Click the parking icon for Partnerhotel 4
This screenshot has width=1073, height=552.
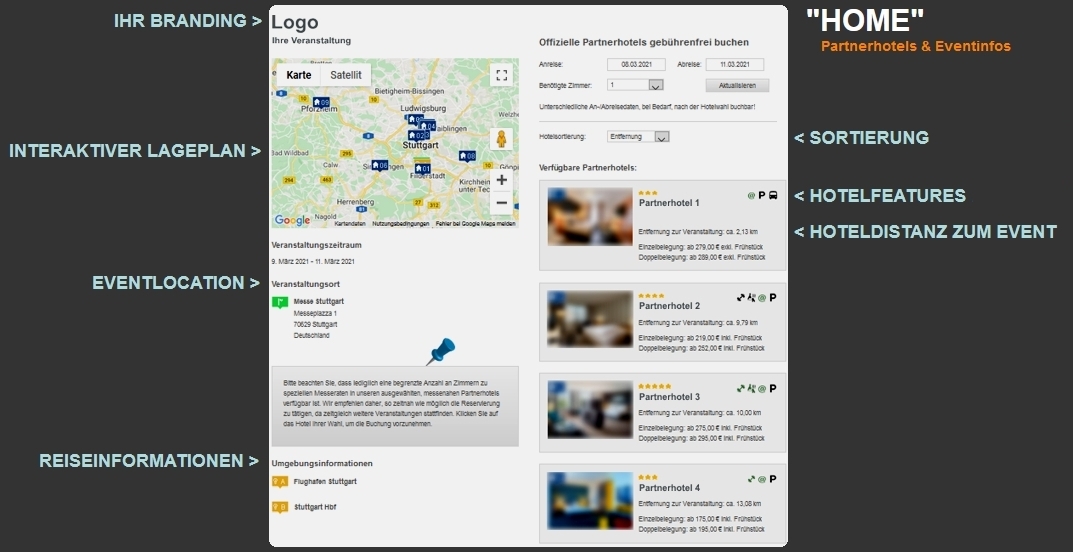click(773, 479)
